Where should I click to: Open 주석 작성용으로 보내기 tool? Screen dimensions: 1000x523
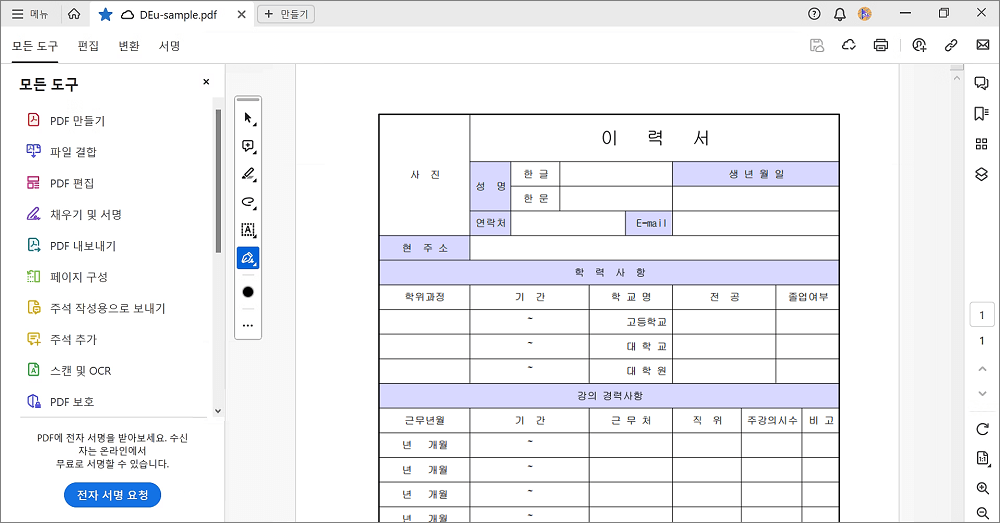(x=96, y=308)
